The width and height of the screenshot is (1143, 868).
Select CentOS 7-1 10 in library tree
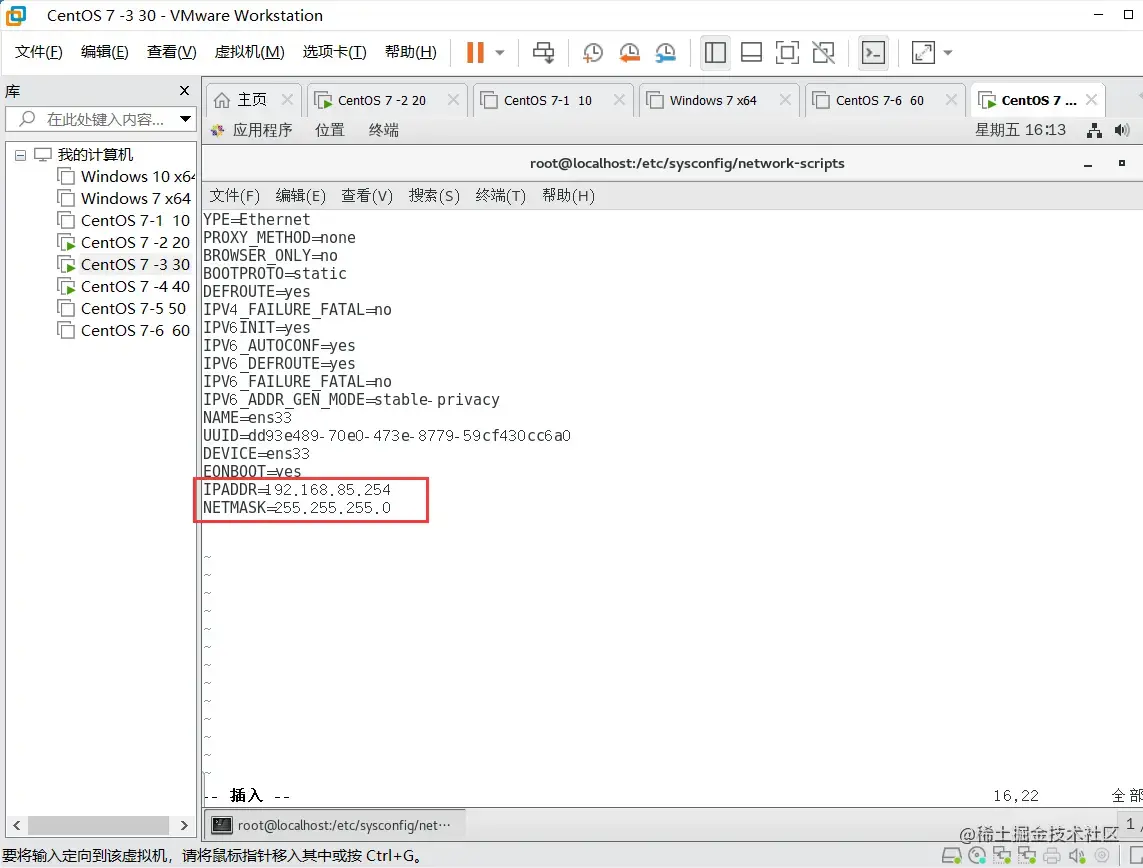tap(124, 220)
